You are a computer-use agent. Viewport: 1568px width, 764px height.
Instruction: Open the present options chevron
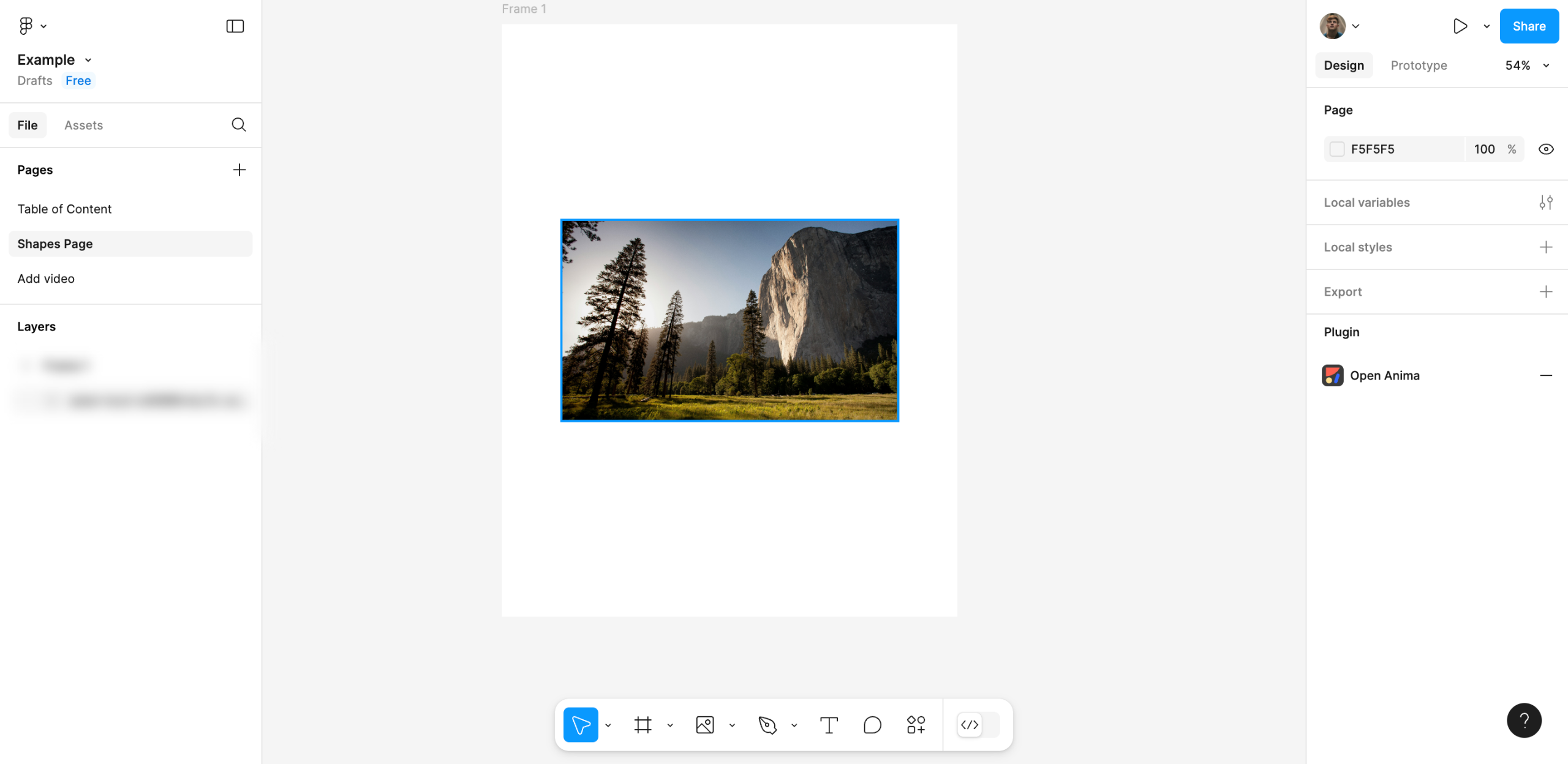(1487, 26)
